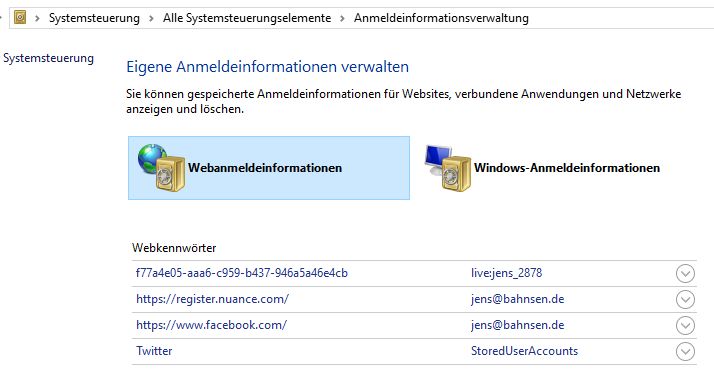
Task: Select the Webanmeldeinformationen tile
Action: (269, 168)
